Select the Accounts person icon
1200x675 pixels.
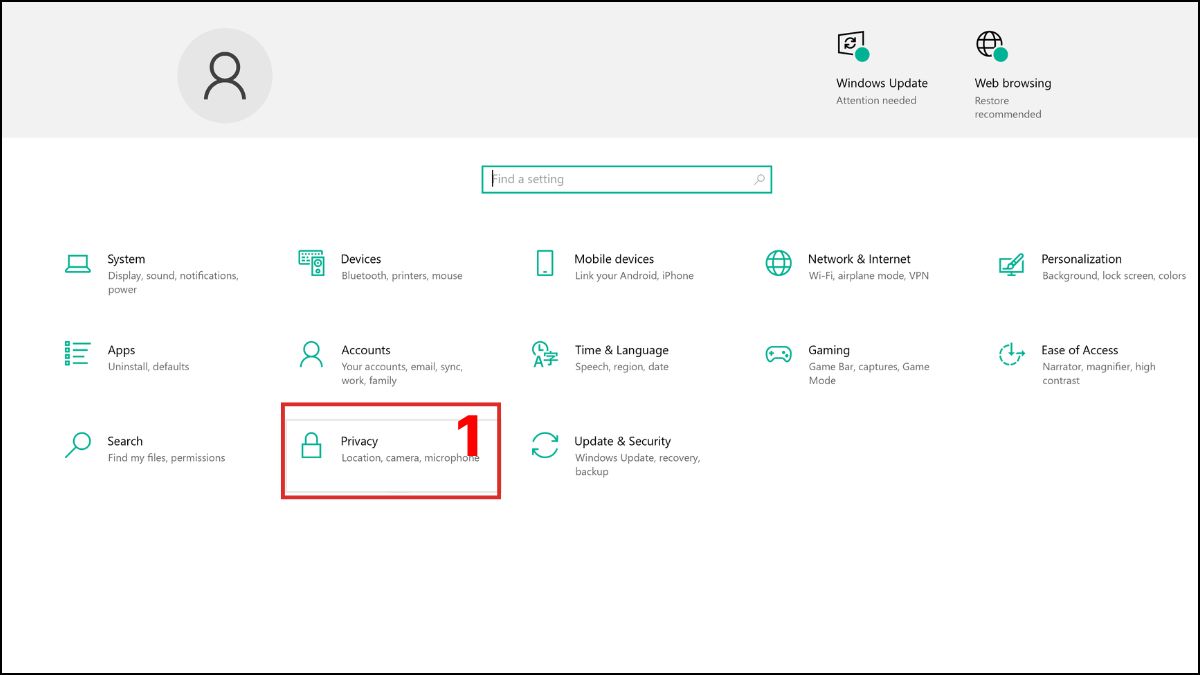[x=311, y=354]
